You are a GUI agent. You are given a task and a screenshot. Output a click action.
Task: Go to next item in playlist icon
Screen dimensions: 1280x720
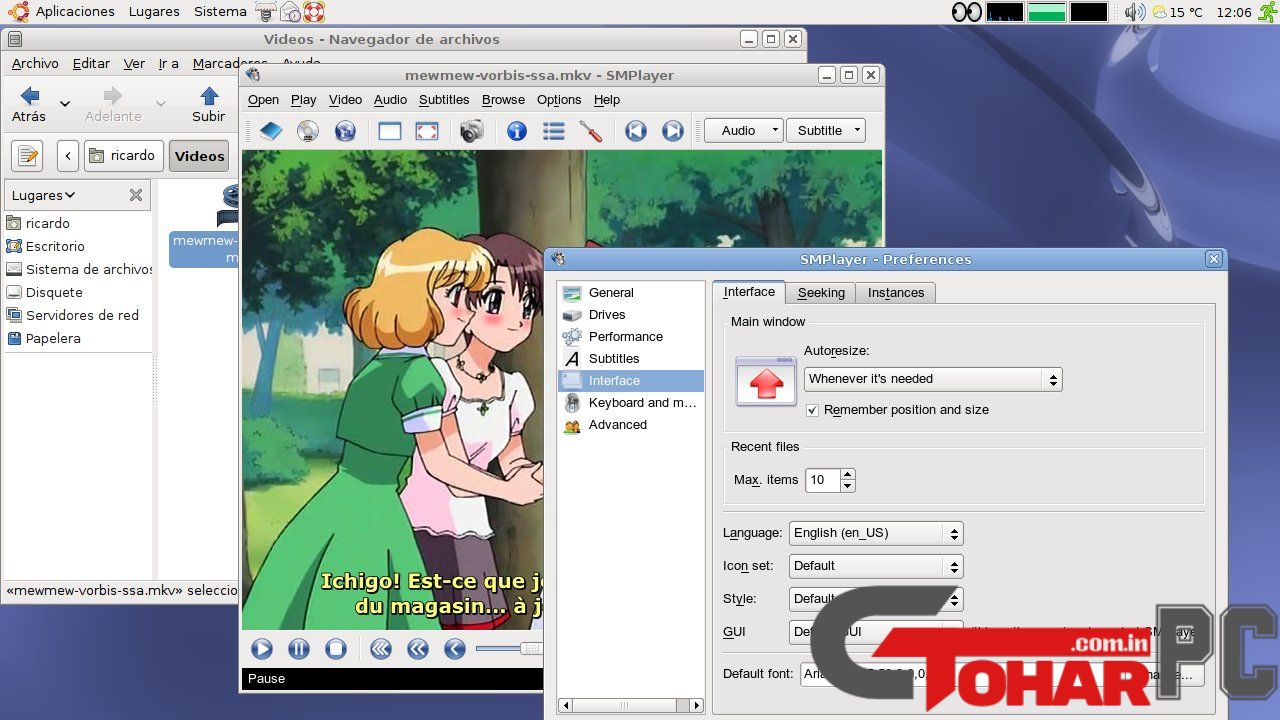click(673, 131)
